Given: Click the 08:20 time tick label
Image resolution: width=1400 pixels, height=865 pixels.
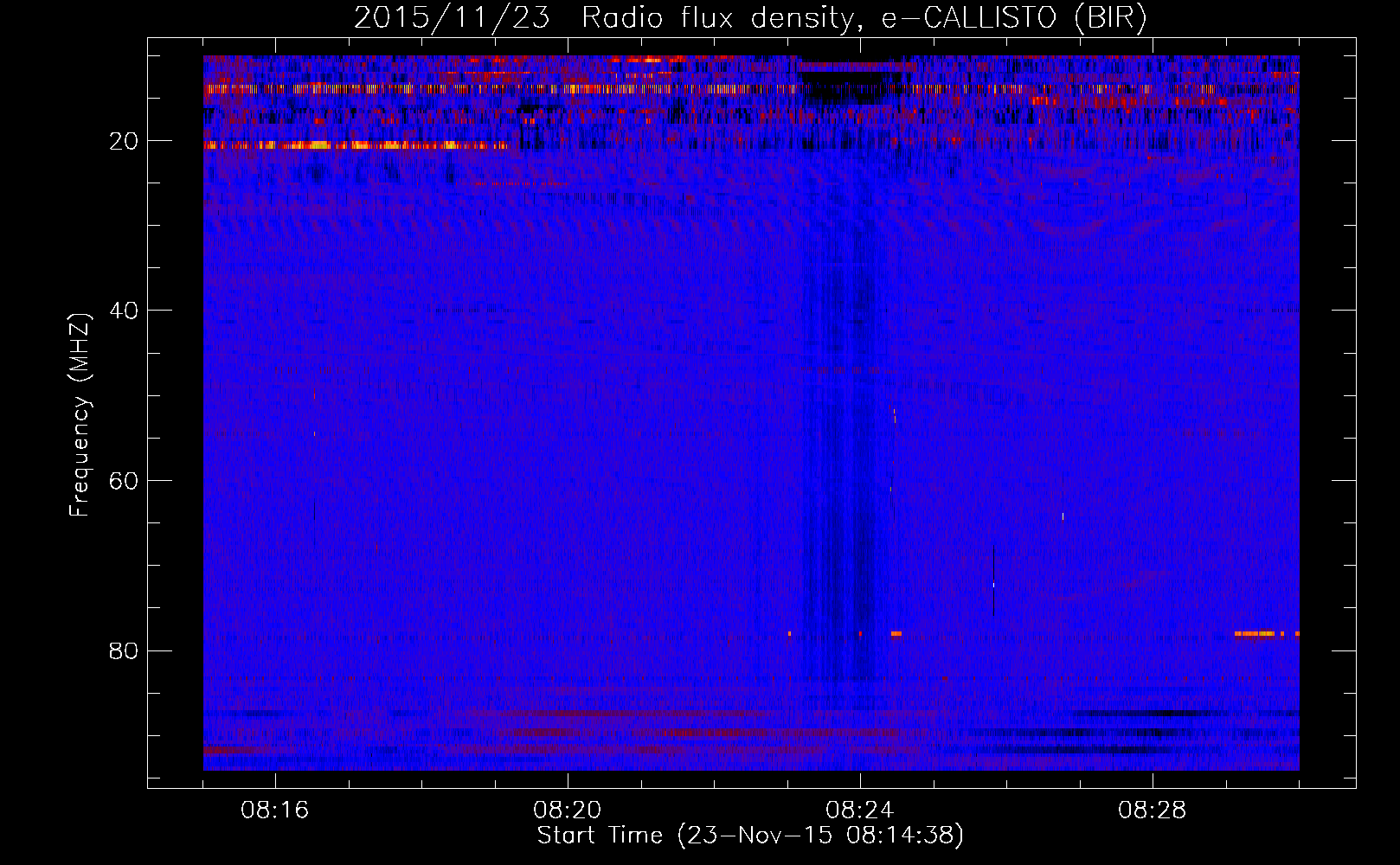Looking at the screenshot, I should [568, 811].
